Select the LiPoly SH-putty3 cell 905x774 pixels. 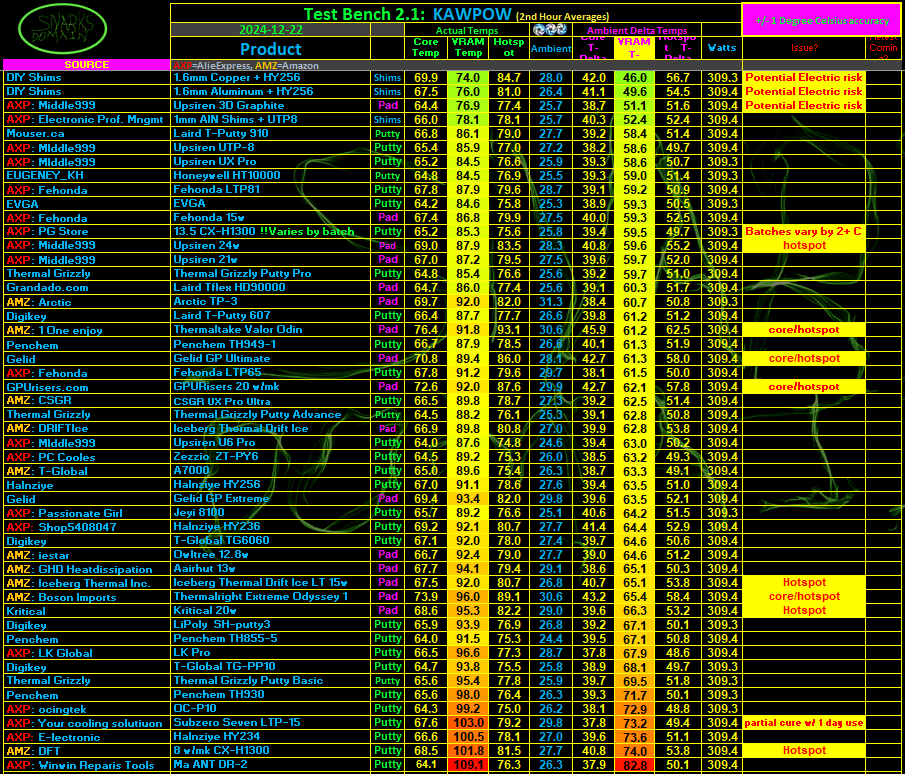[271, 625]
